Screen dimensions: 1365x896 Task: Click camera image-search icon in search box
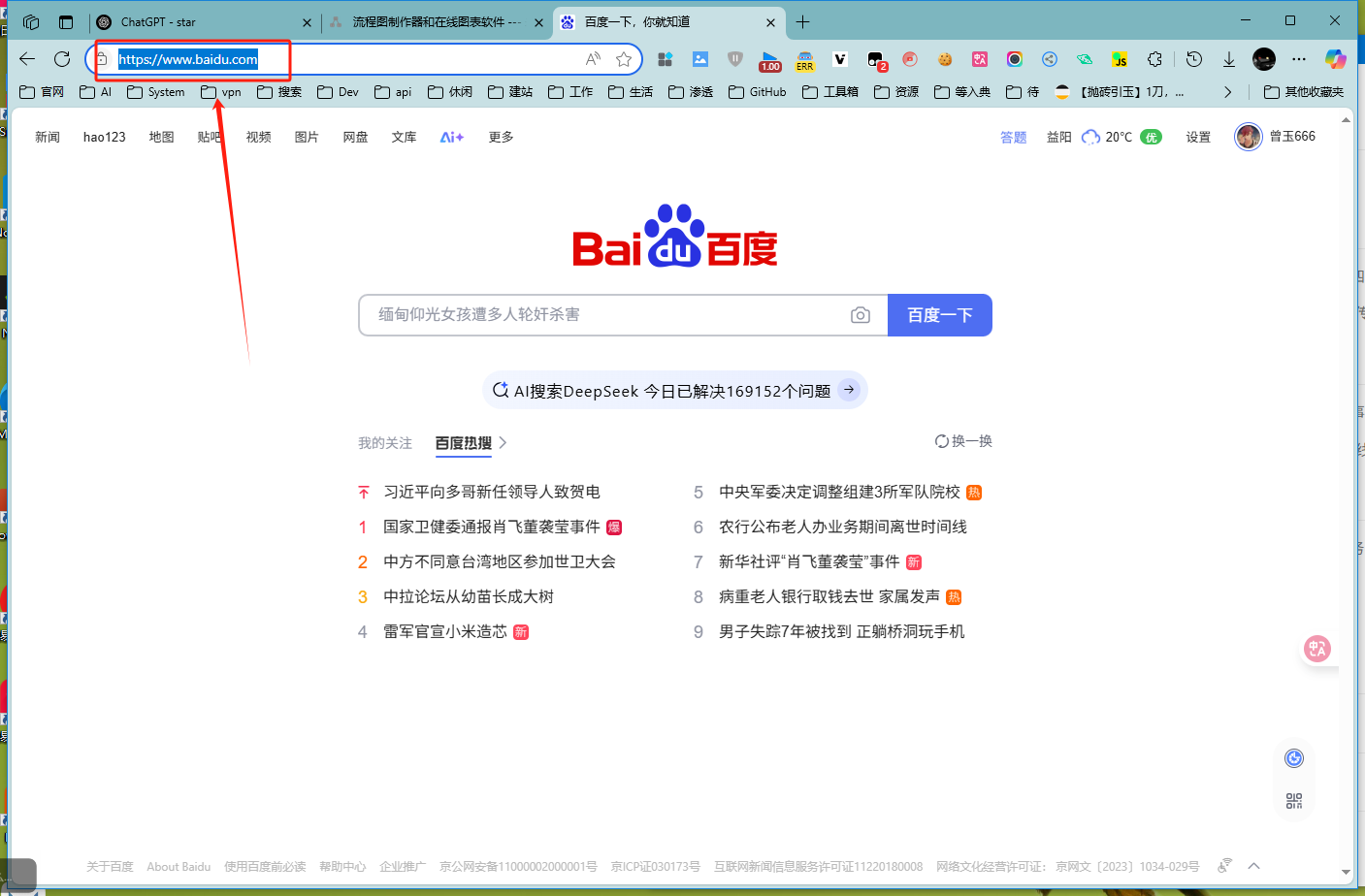click(x=861, y=315)
